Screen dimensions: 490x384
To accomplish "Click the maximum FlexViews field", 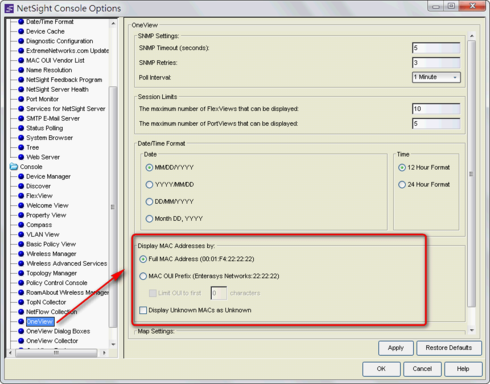I will 436,109.
